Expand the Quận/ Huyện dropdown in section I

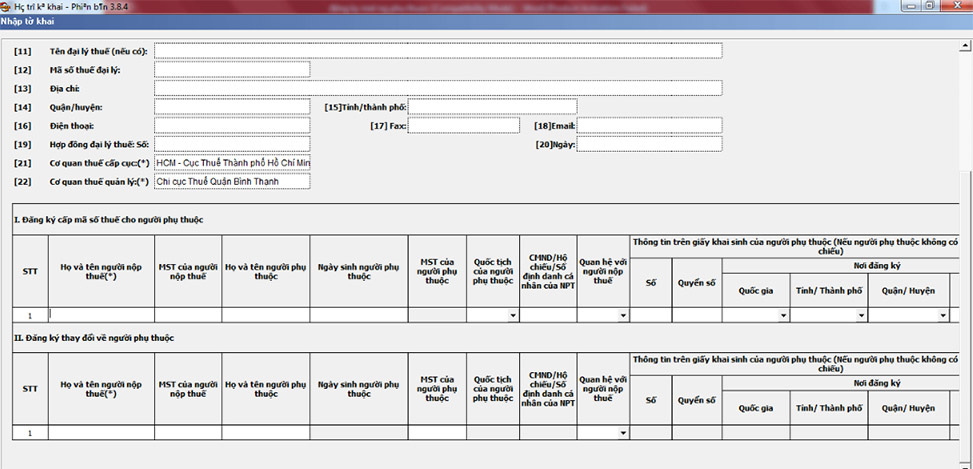pyautogui.click(x=943, y=315)
